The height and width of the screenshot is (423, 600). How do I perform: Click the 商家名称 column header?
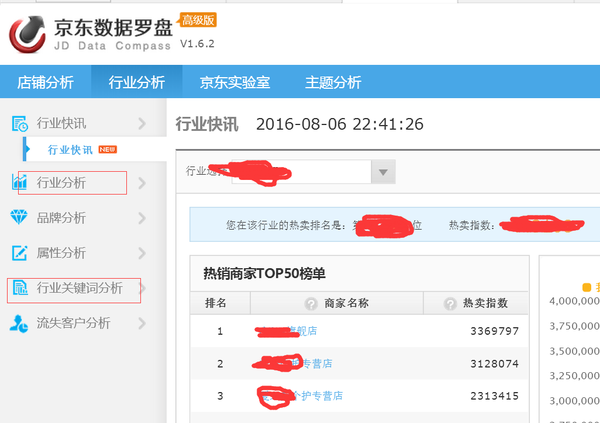click(x=346, y=303)
